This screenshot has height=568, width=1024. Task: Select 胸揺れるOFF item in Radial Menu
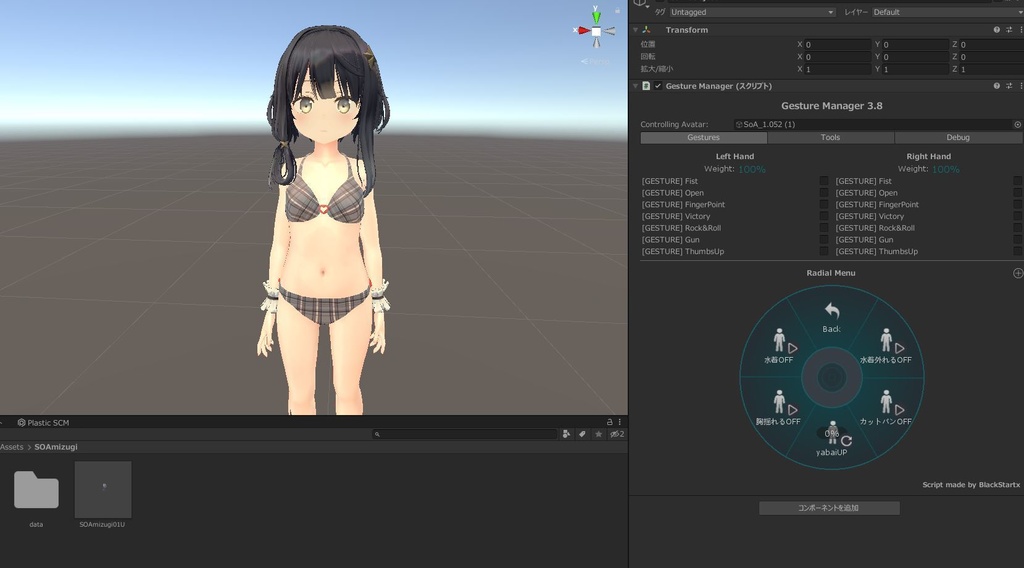coord(778,408)
